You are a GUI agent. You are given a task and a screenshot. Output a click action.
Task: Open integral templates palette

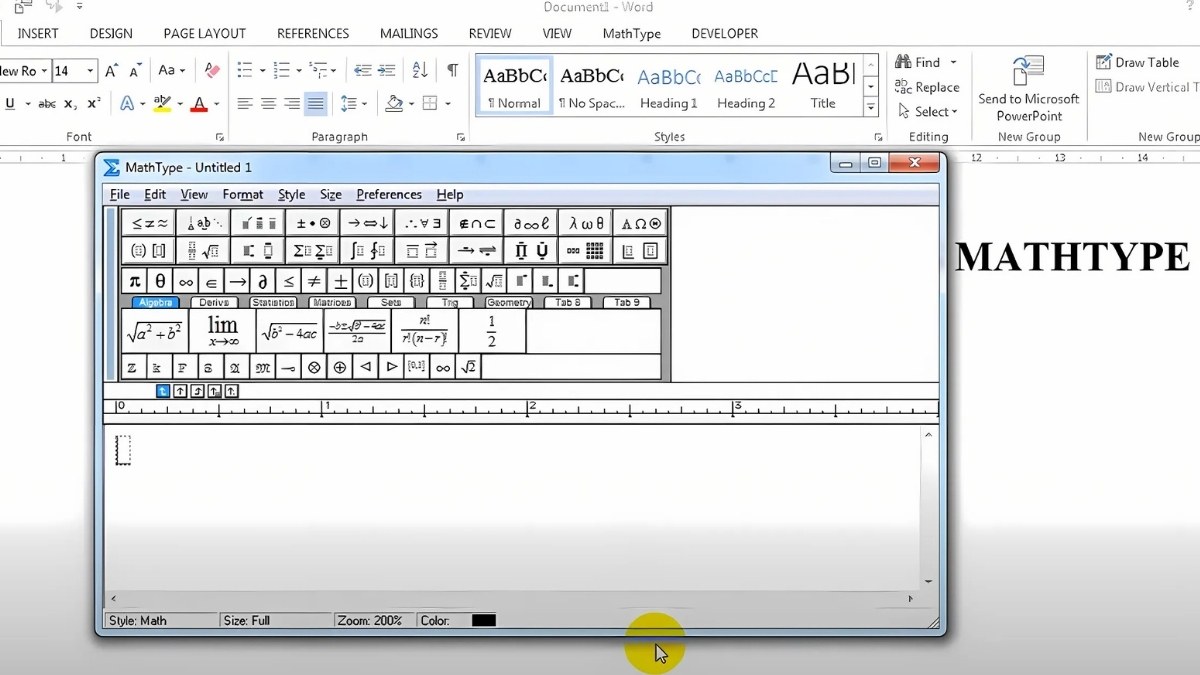pyautogui.click(x=367, y=251)
